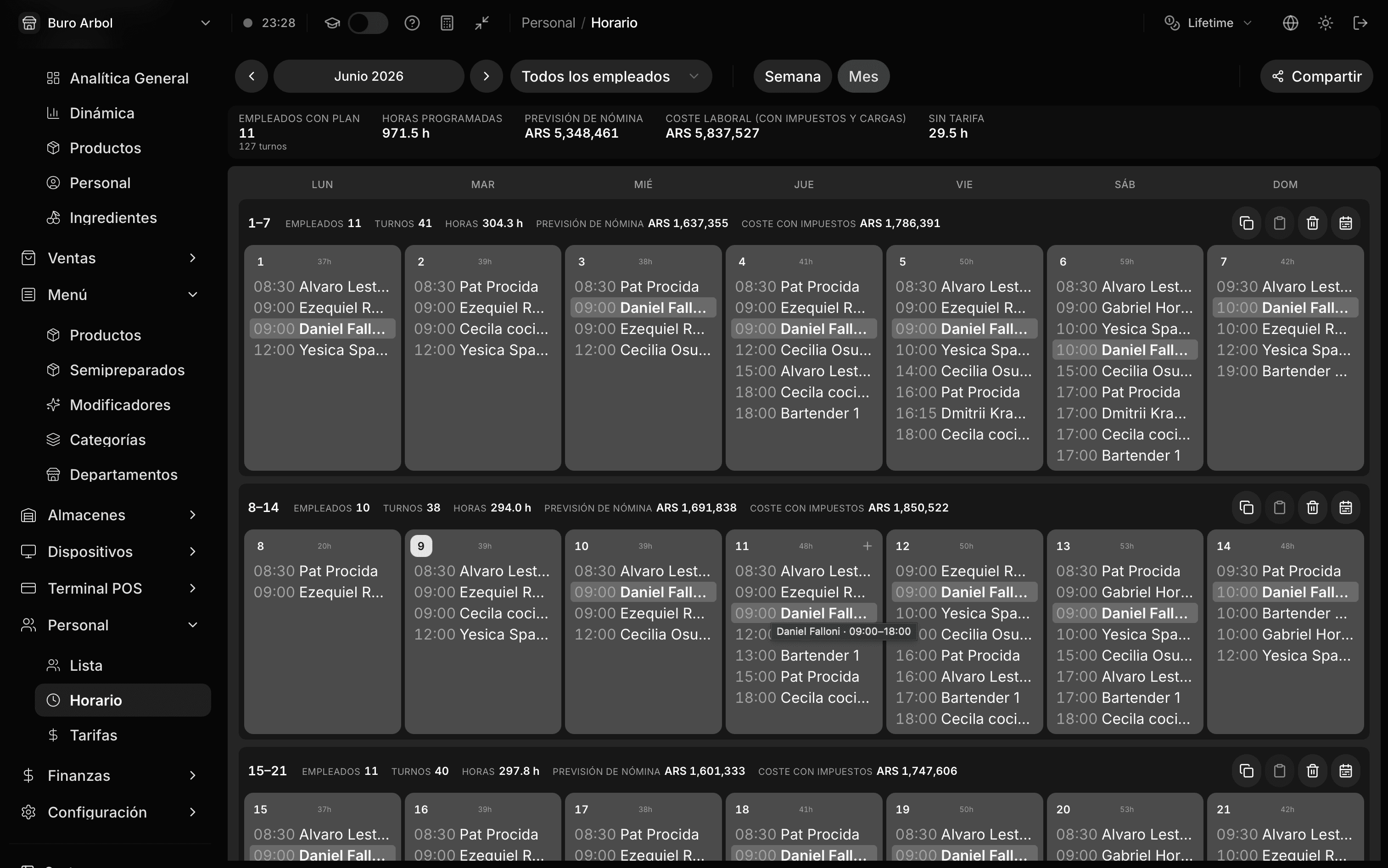1388x868 pixels.
Task: Open Modificadores under Menú
Action: pos(123,405)
